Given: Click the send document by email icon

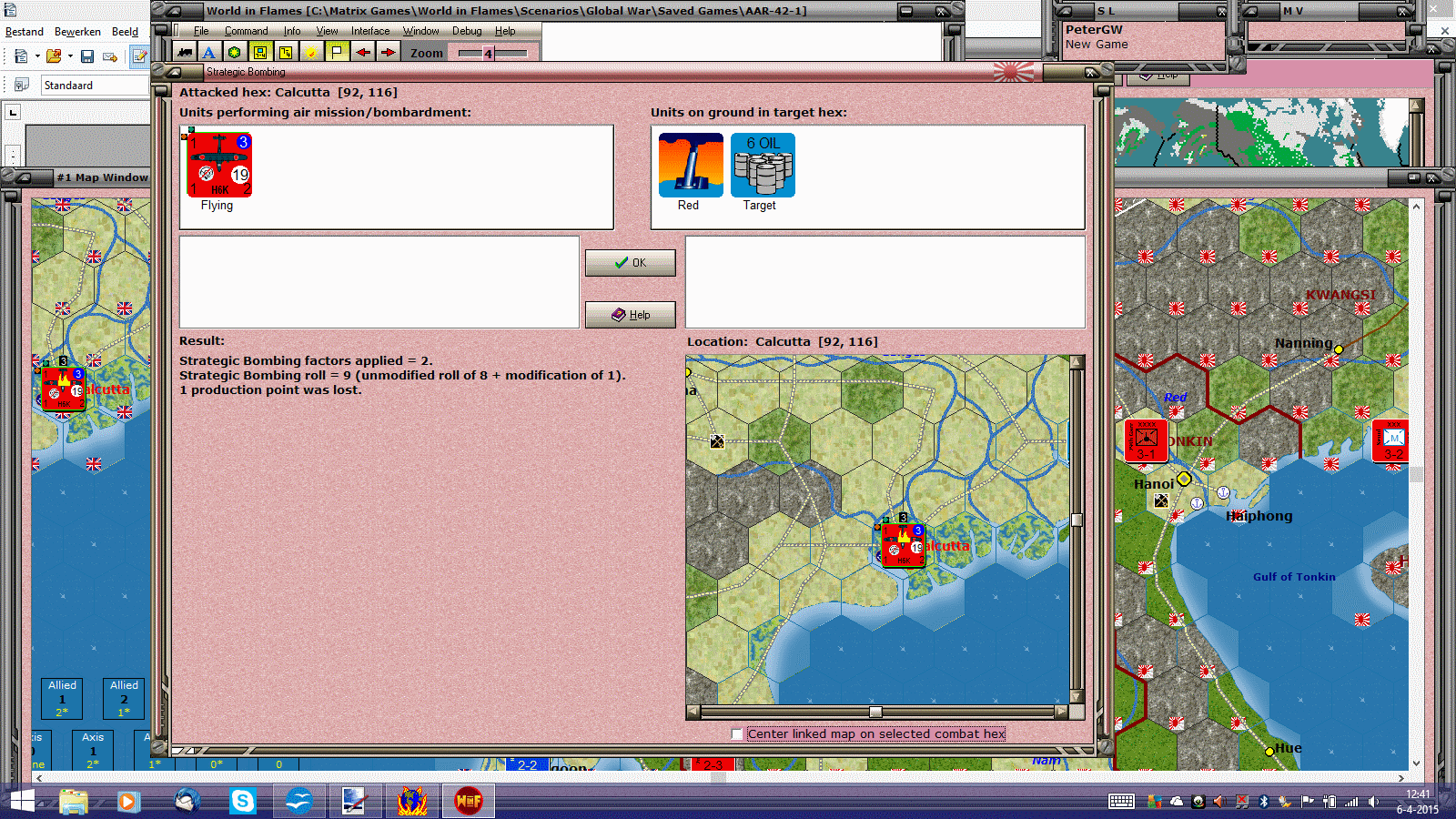Looking at the screenshot, I should pyautogui.click(x=110, y=56).
